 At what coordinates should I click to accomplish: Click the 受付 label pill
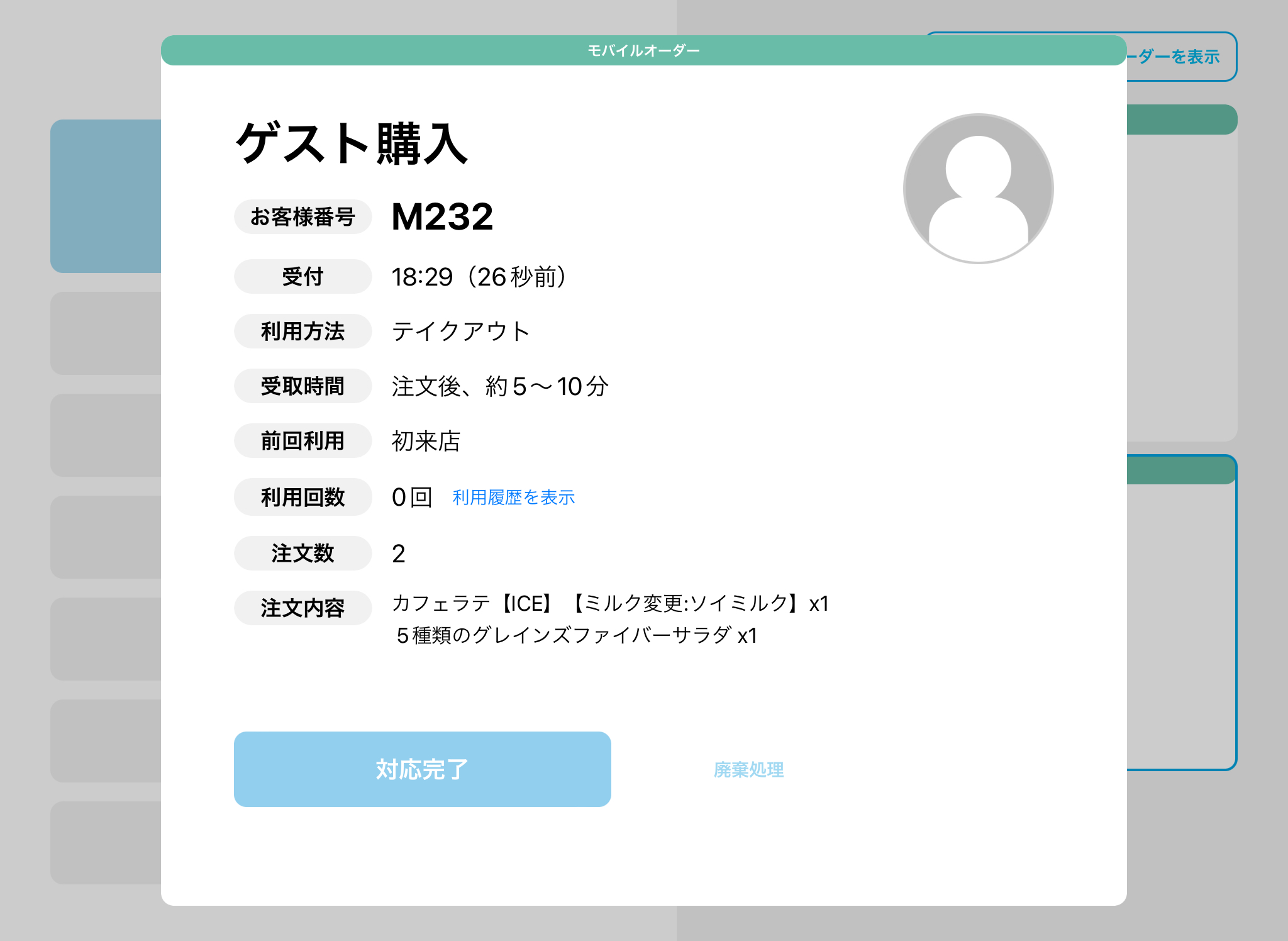coord(303,277)
